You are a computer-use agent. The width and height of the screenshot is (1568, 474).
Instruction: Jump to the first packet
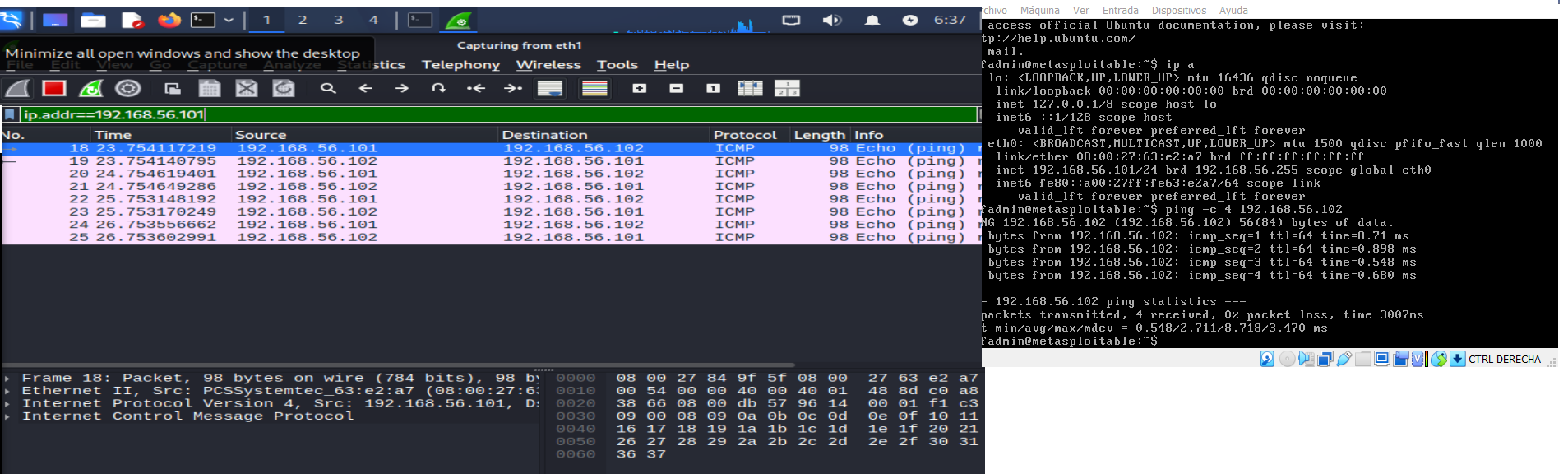pyautogui.click(x=476, y=88)
